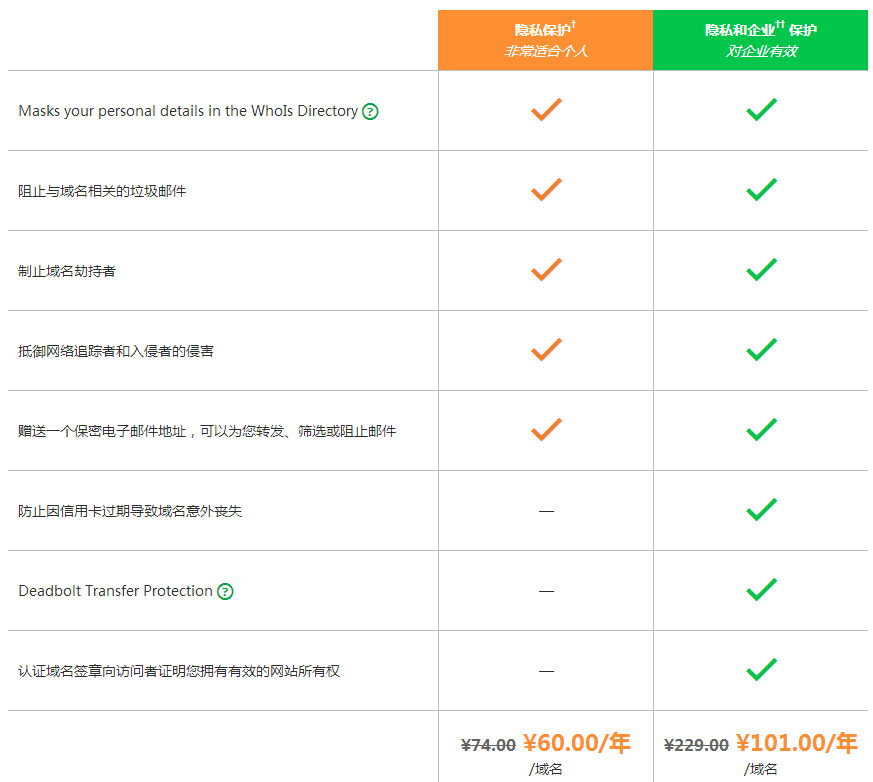This screenshot has height=782, width=873.
Task: Click dash in Deadbolt row privacy column
Action: (546, 591)
